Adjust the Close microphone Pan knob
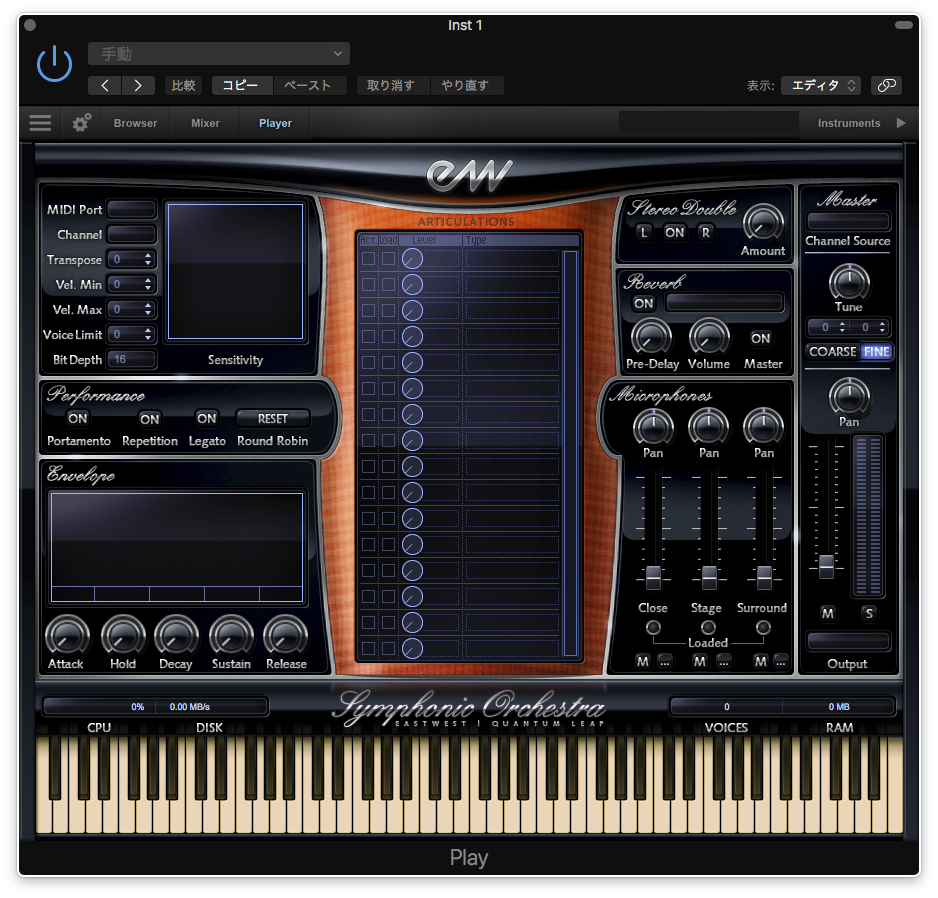 653,427
